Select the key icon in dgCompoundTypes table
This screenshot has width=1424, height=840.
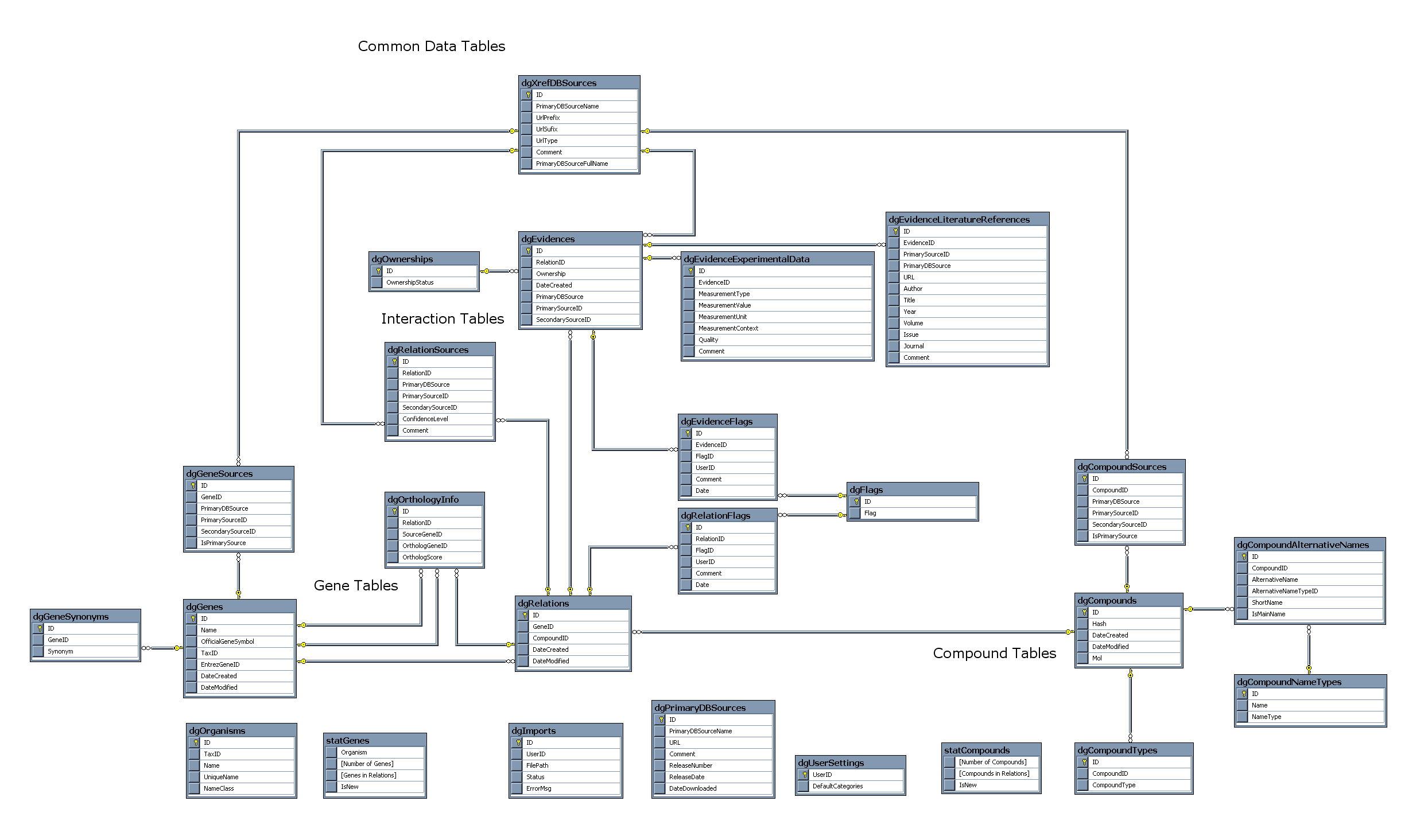1084,762
